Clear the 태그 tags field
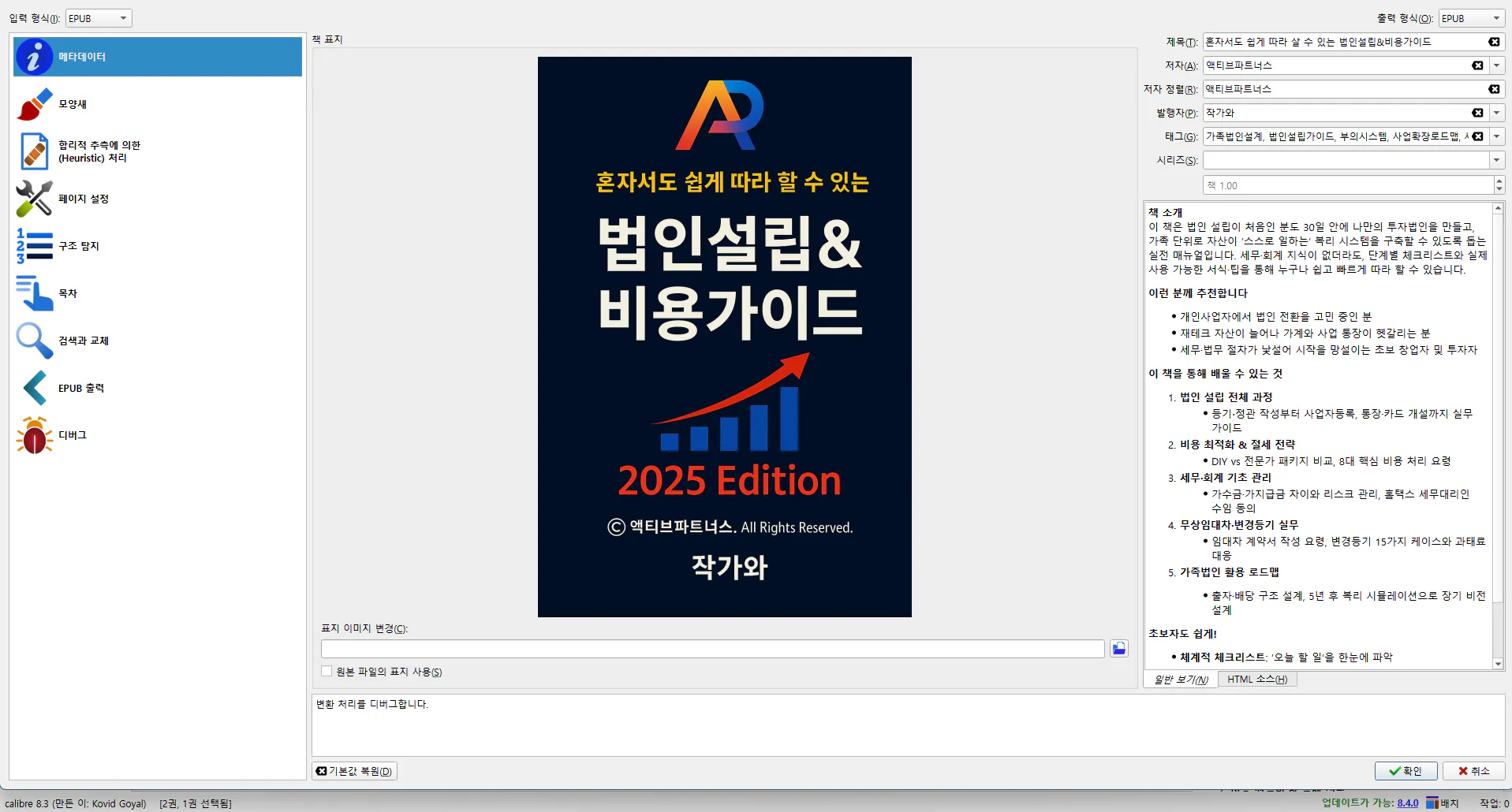The width and height of the screenshot is (1512, 812). (x=1477, y=136)
